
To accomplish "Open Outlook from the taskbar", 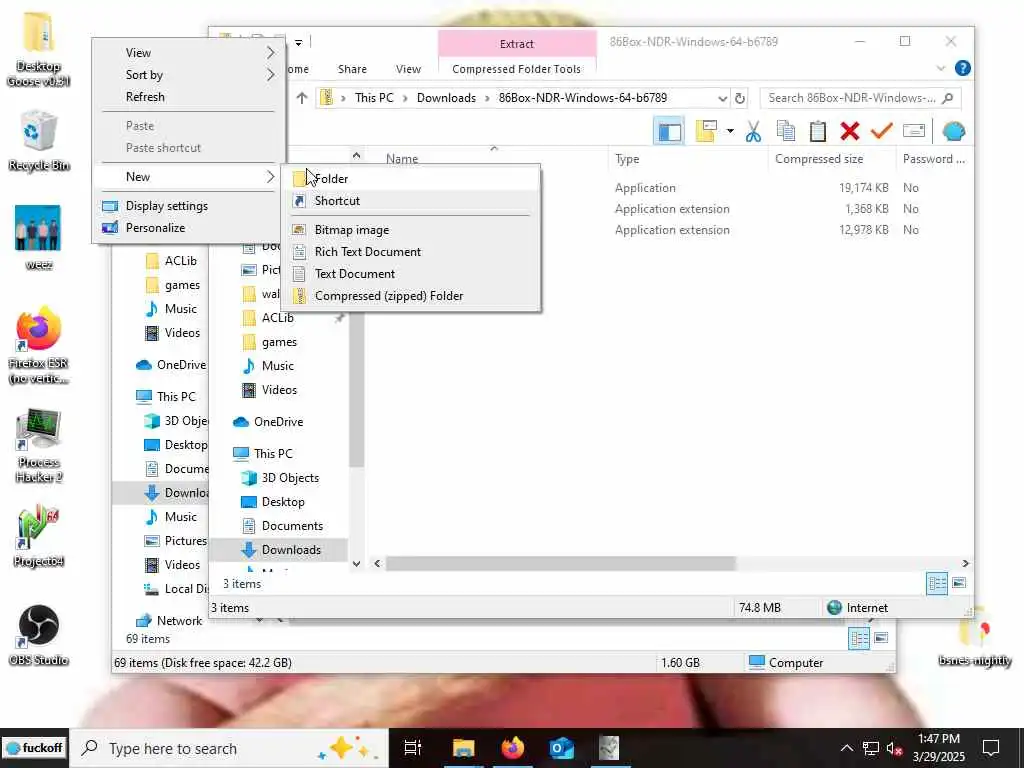I will 562,748.
